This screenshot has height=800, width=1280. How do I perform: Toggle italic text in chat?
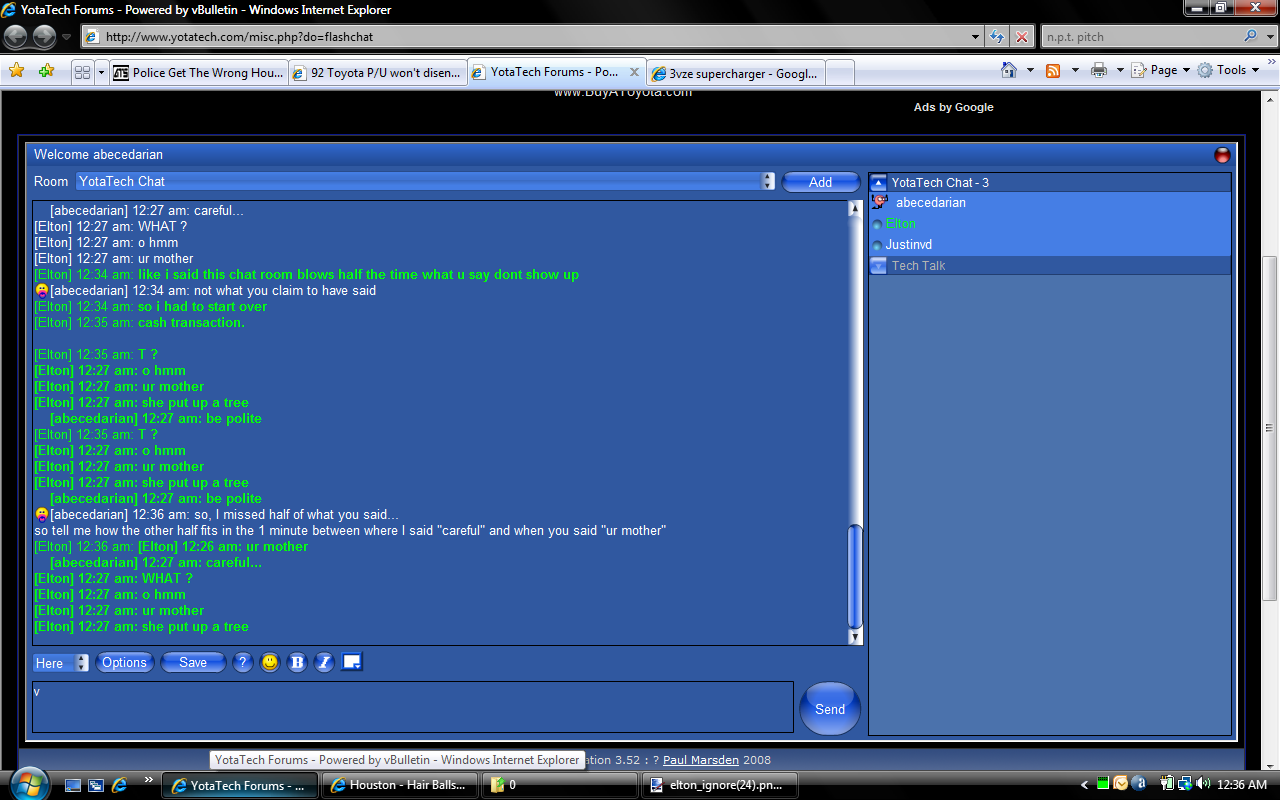(324, 662)
